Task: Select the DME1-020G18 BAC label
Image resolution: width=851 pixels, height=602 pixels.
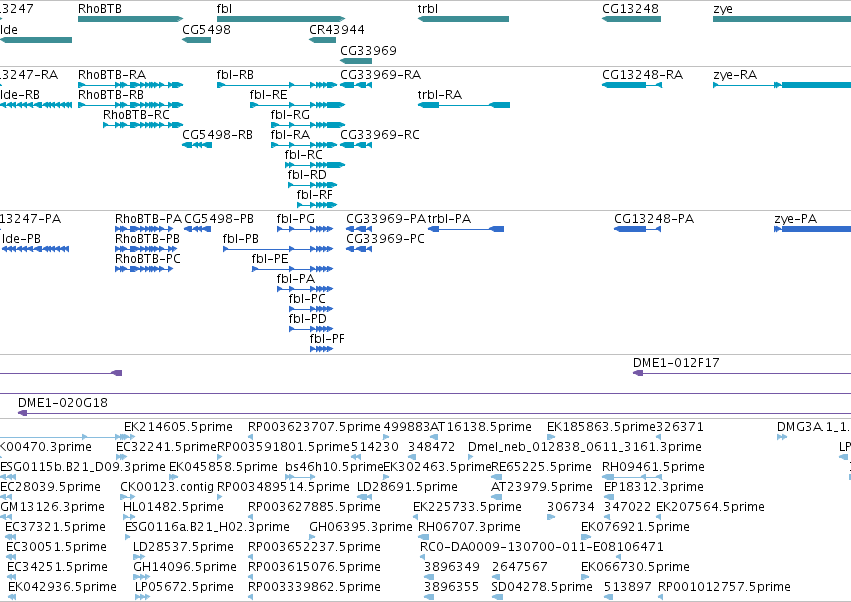Action: pyautogui.click(x=62, y=403)
